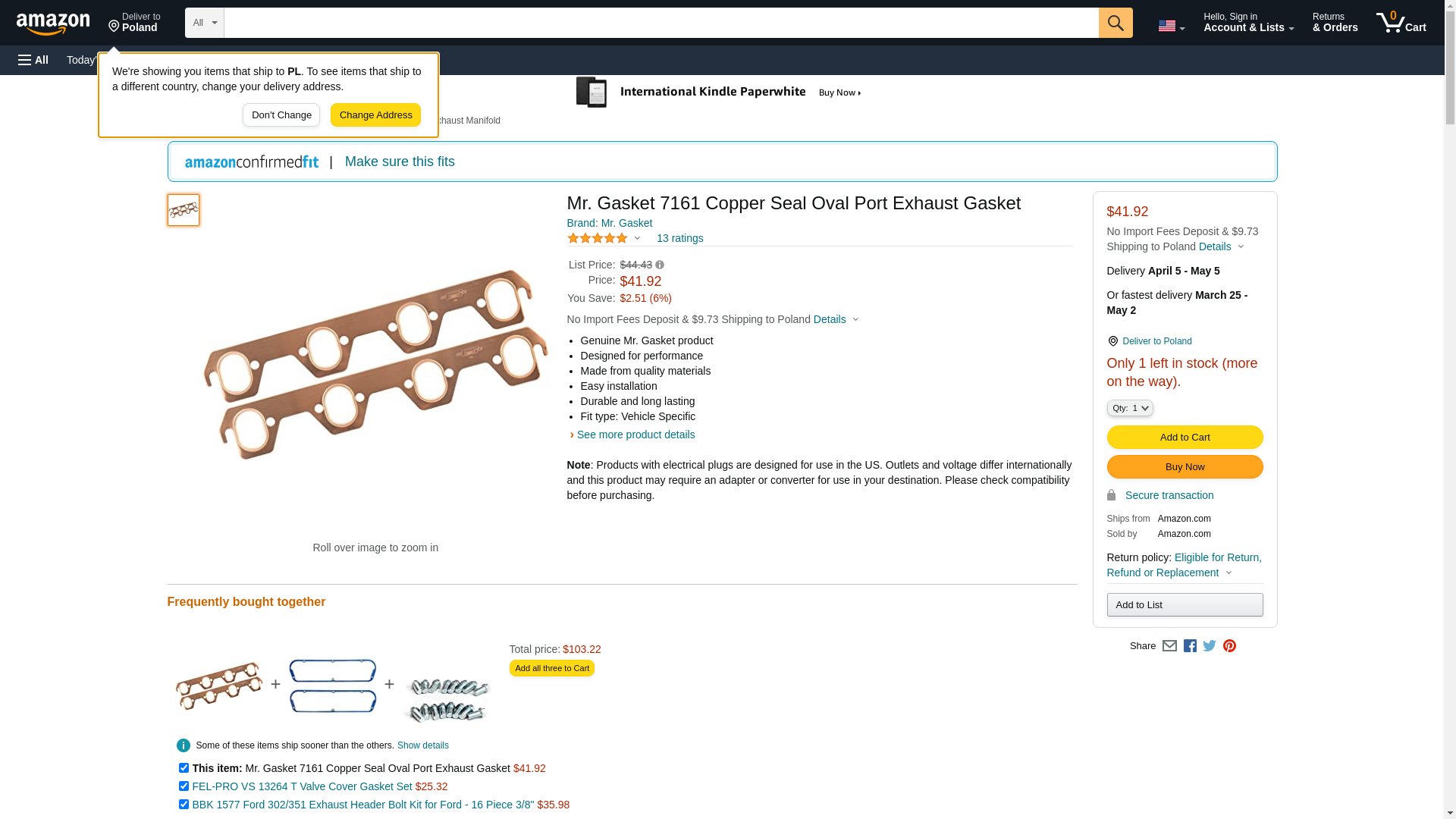Open the All hamburger menu
1456x819 pixels.
[33, 60]
